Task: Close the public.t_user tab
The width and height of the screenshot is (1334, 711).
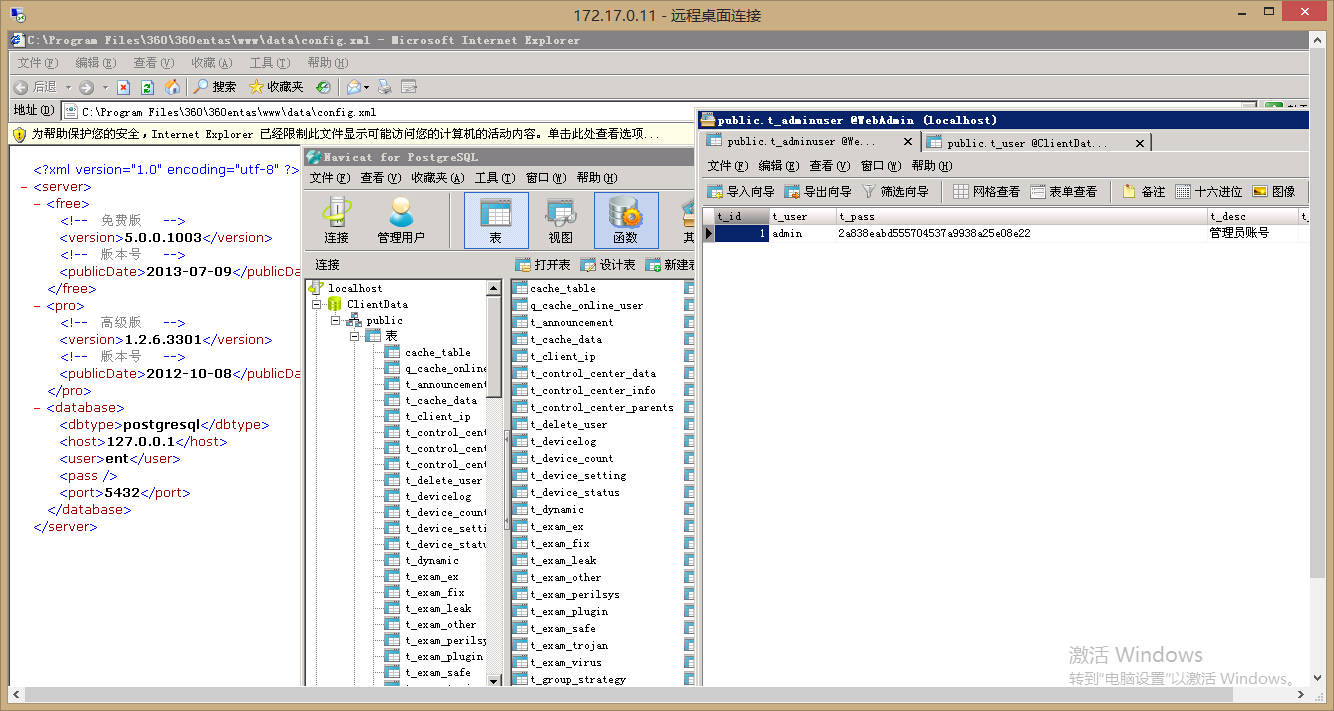Action: (x=1140, y=142)
